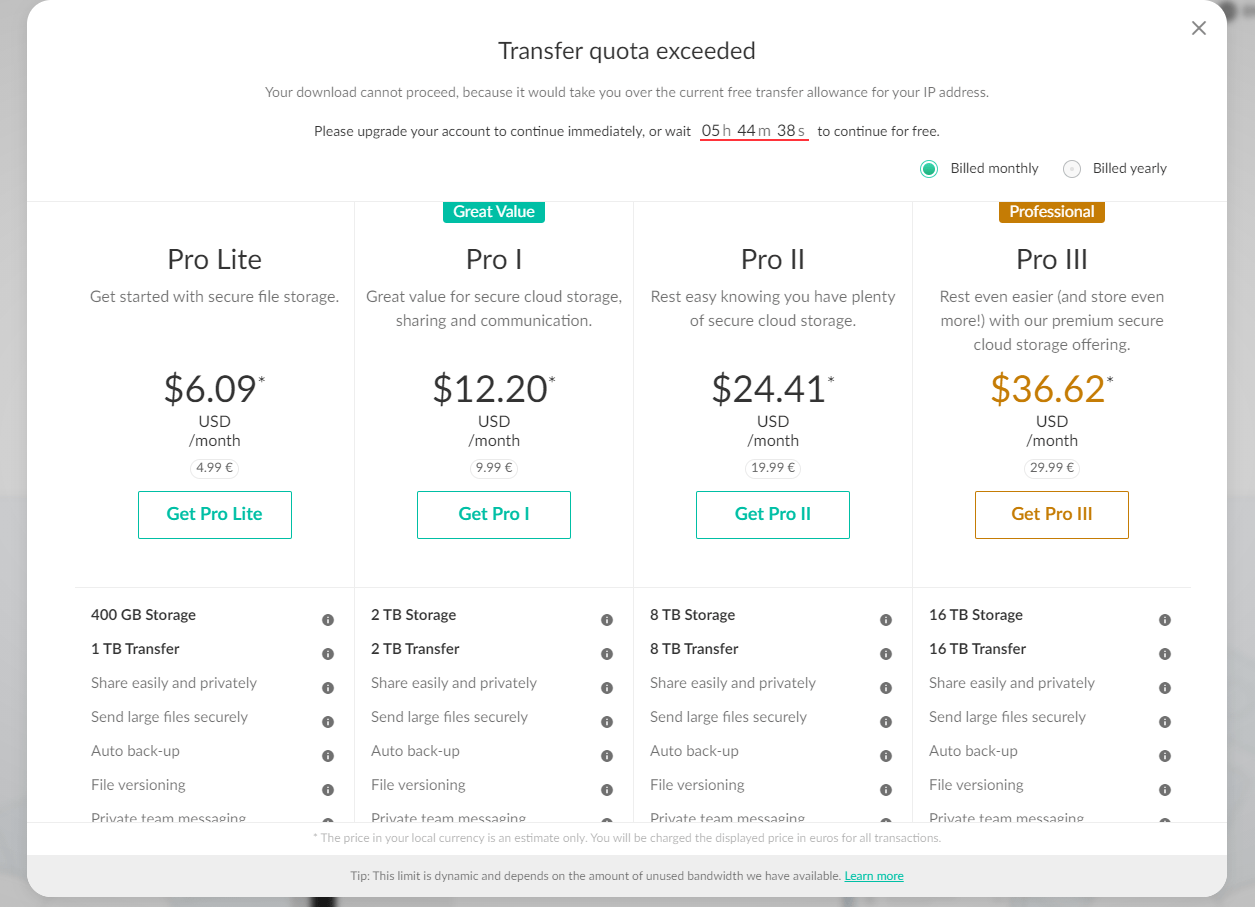
Task: Purchase the Pro I plan
Action: coord(493,514)
